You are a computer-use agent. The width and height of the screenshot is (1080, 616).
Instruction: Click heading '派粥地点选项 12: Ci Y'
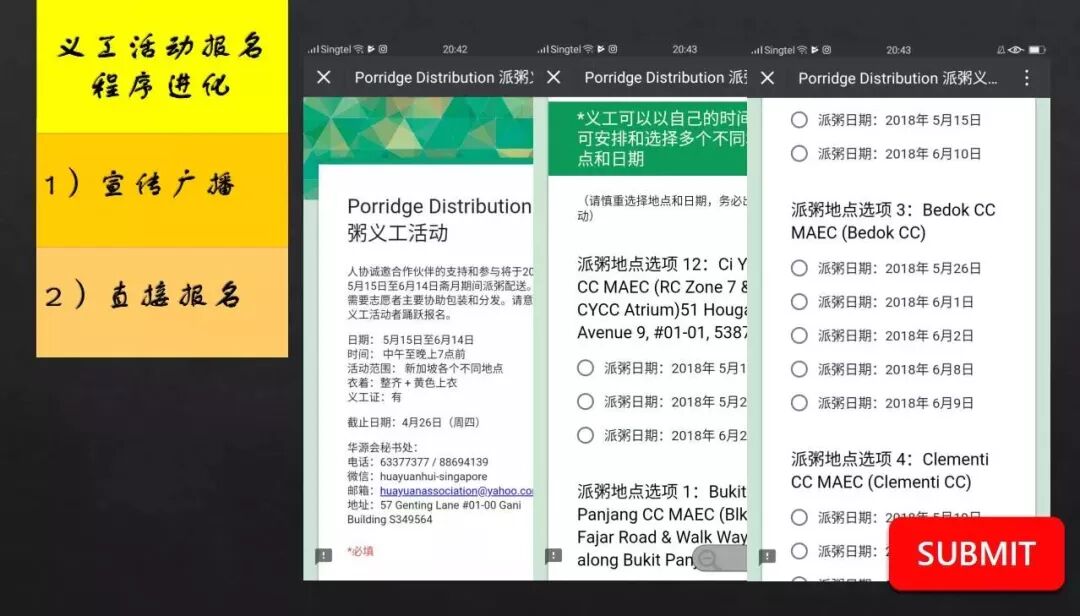(662, 298)
